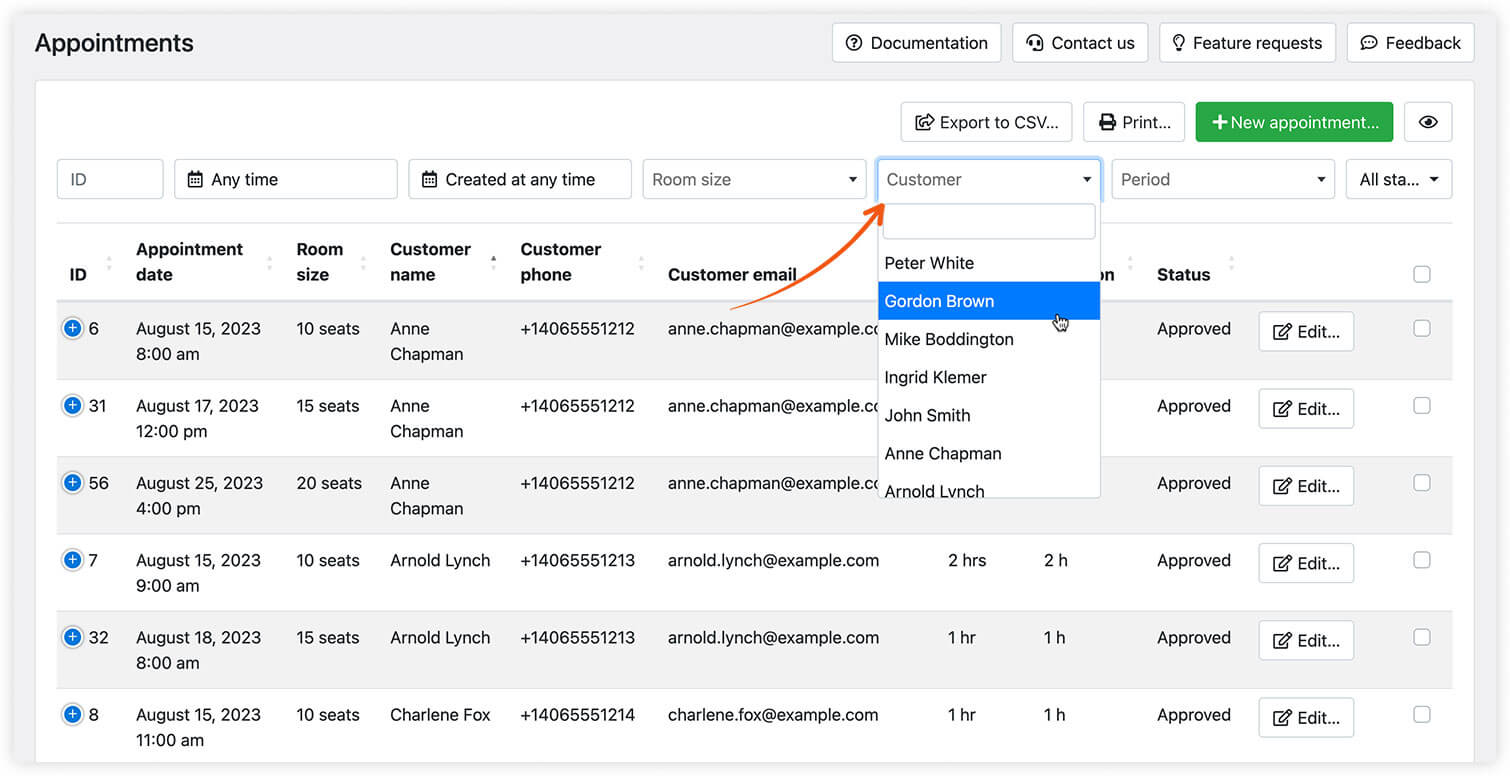Open the Room size filter dropdown

pos(754,179)
